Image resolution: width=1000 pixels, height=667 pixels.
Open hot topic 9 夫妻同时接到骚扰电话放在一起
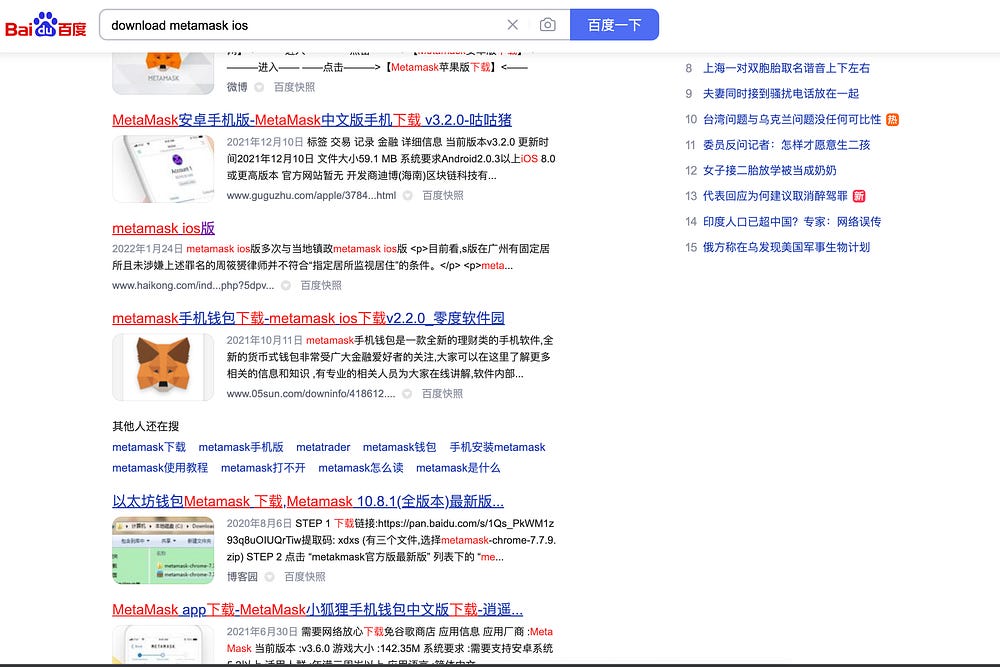click(x=781, y=93)
